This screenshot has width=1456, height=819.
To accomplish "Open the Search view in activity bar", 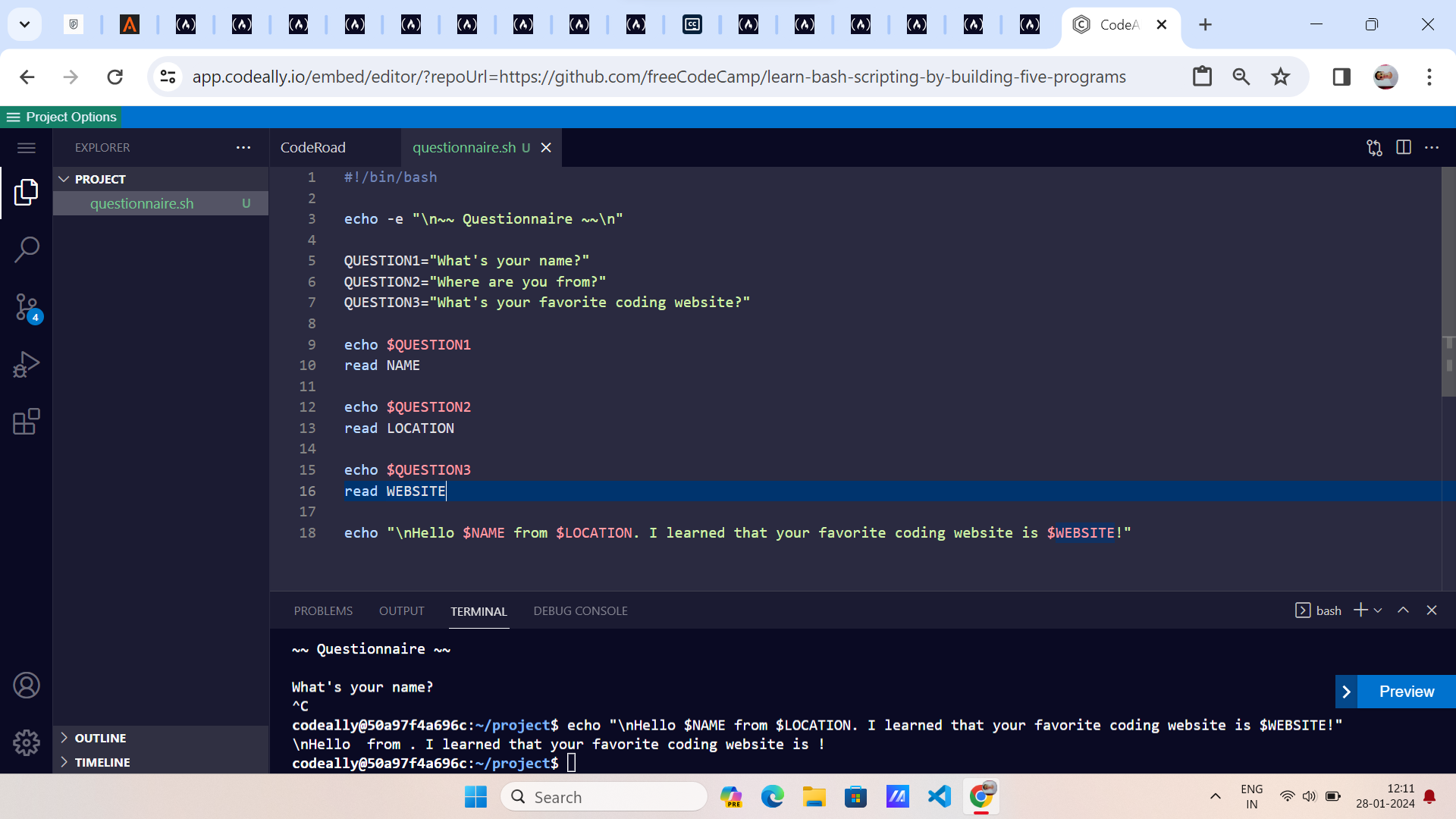I will [27, 249].
